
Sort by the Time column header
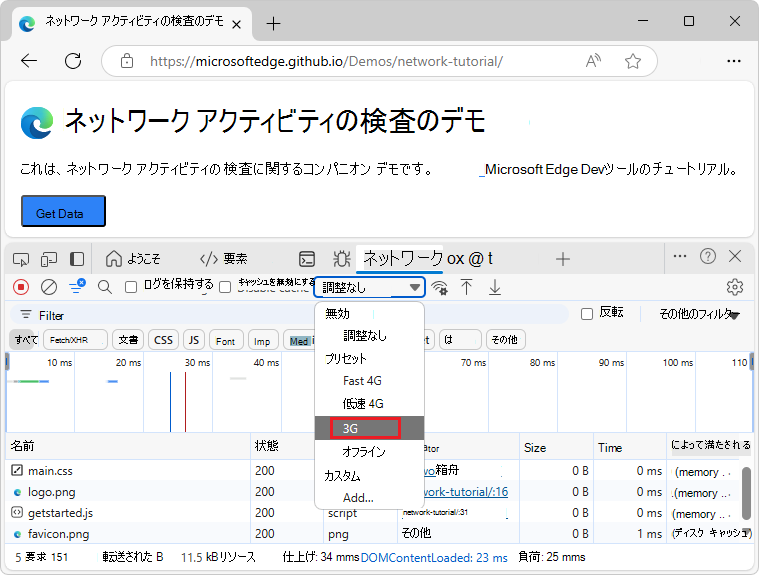pyautogui.click(x=630, y=447)
